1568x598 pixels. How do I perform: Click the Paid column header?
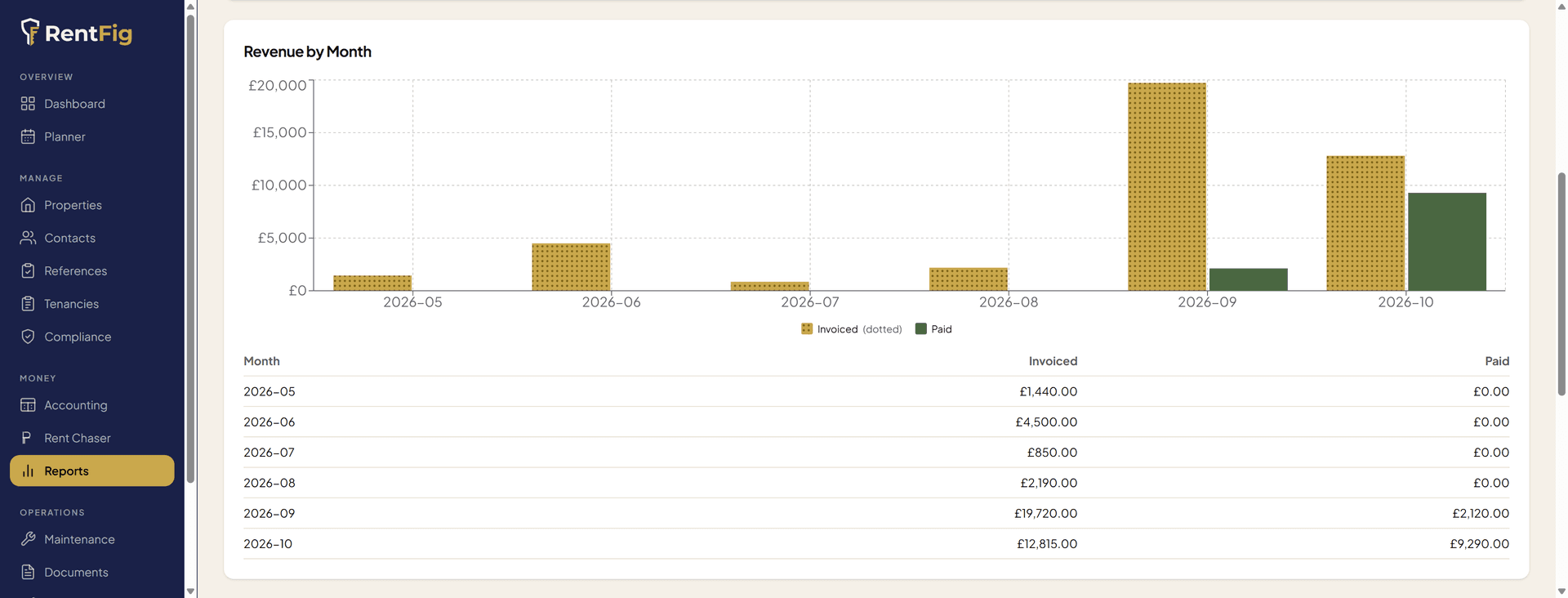1497,361
